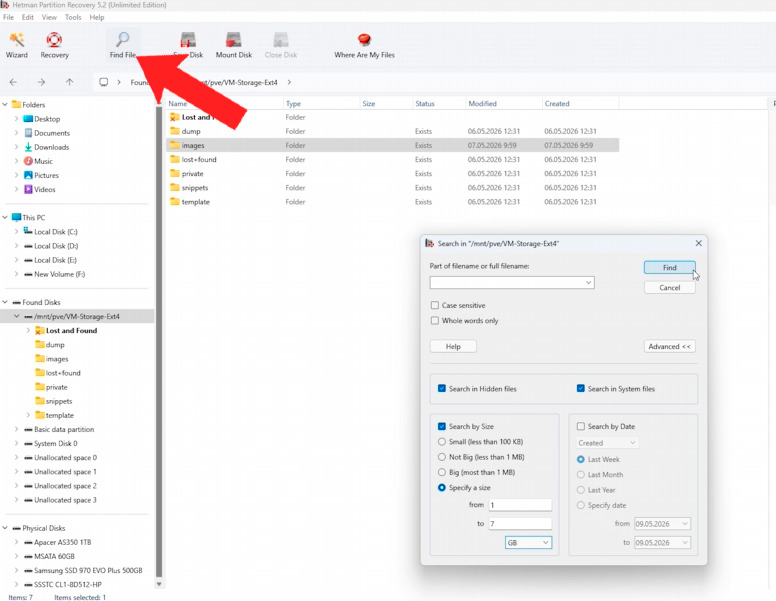Click the Recovery lifebuoy icon
Viewport: 776px width, 601px height.
click(x=54, y=40)
